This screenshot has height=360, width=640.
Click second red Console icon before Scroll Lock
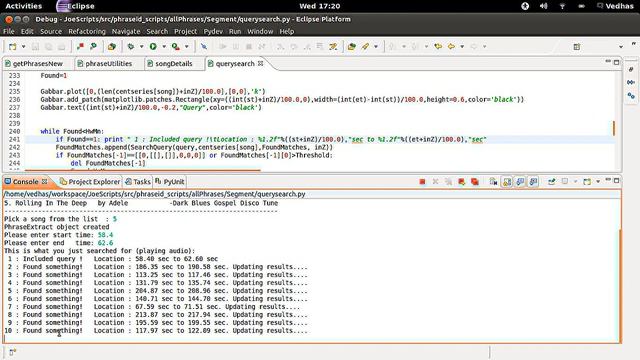(475, 182)
